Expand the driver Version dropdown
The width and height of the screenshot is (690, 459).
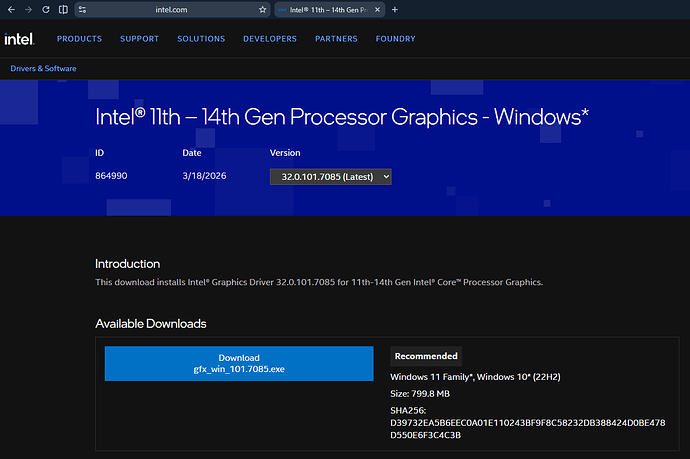[x=330, y=177]
